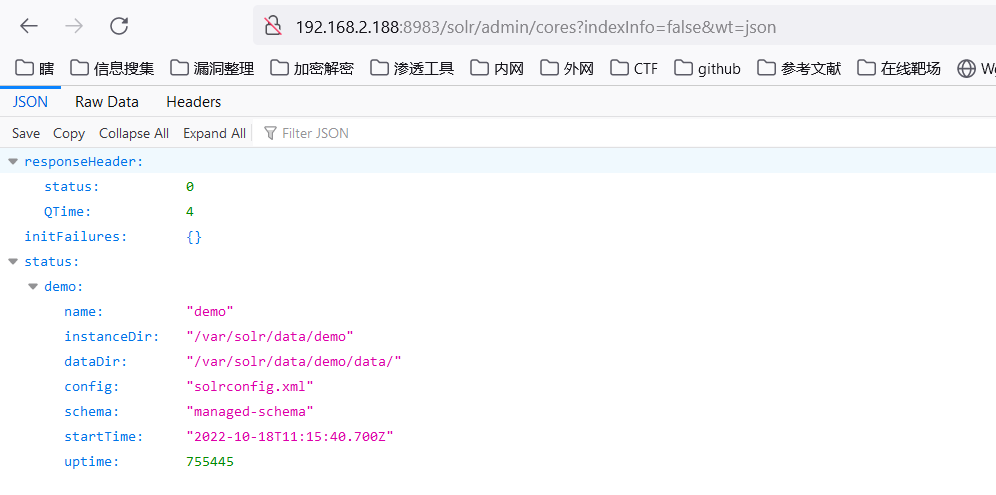Open the github bookmark folder
Viewport: 996px width, 495px height.
pos(708,68)
